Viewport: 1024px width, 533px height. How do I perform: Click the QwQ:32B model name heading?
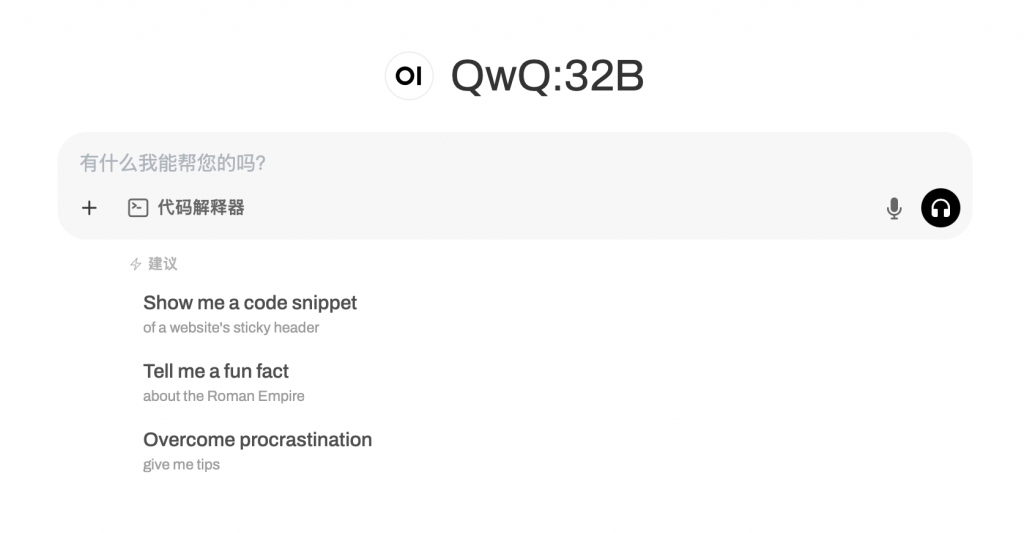pos(547,76)
